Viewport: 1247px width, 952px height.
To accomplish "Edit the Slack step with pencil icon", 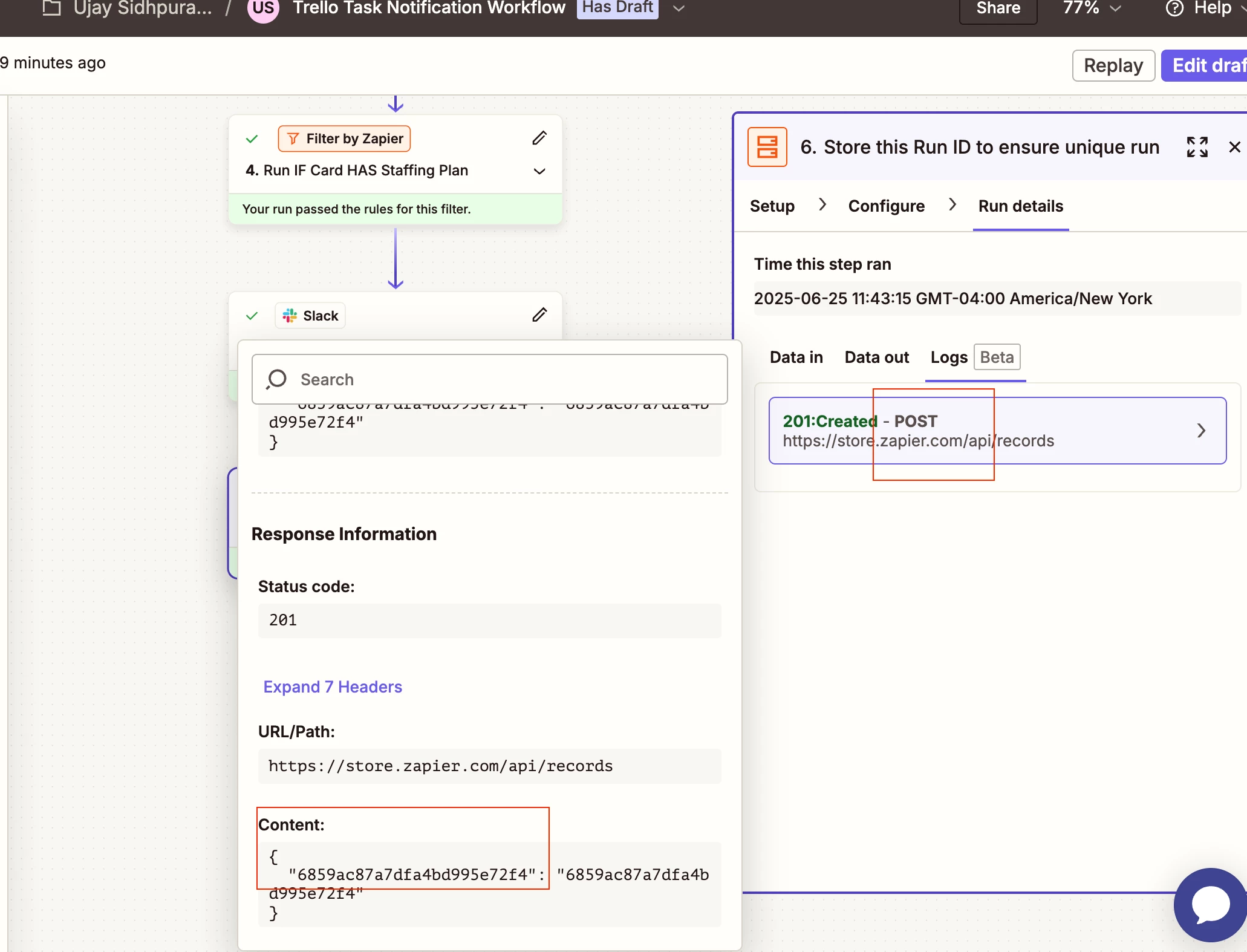I will coord(539,315).
